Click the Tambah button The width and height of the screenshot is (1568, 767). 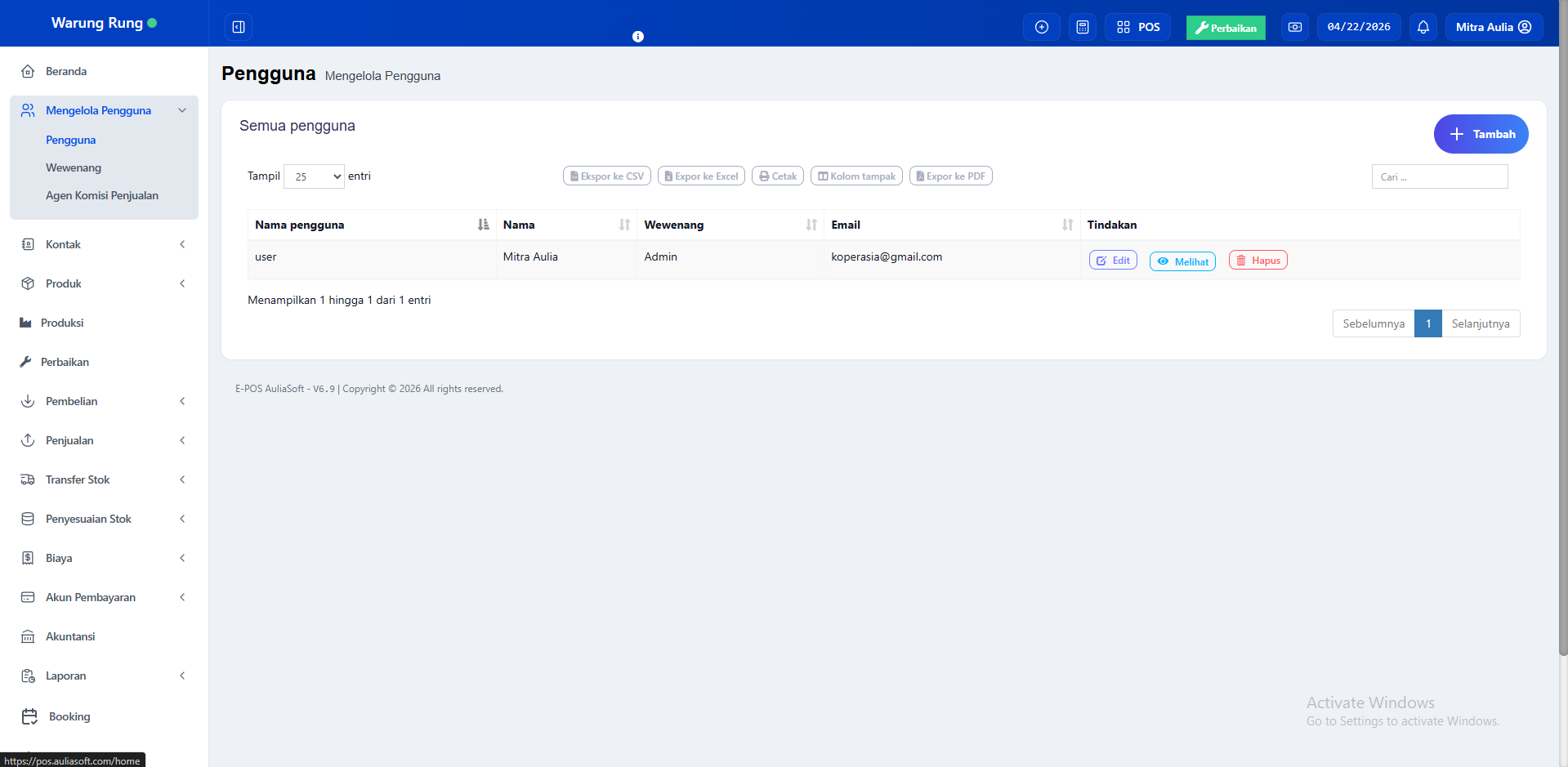pyautogui.click(x=1481, y=134)
